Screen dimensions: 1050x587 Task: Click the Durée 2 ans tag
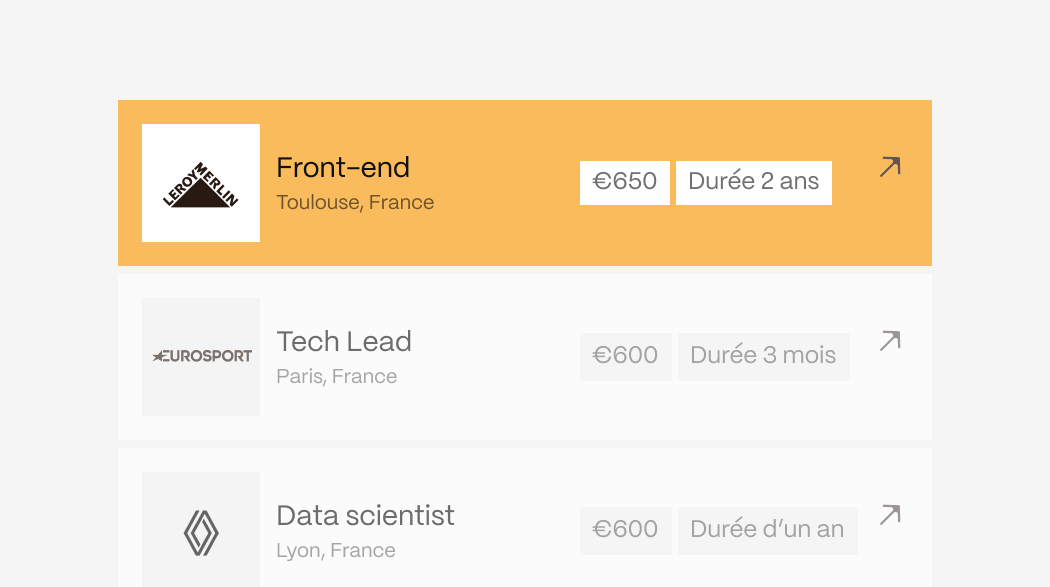[x=754, y=183]
